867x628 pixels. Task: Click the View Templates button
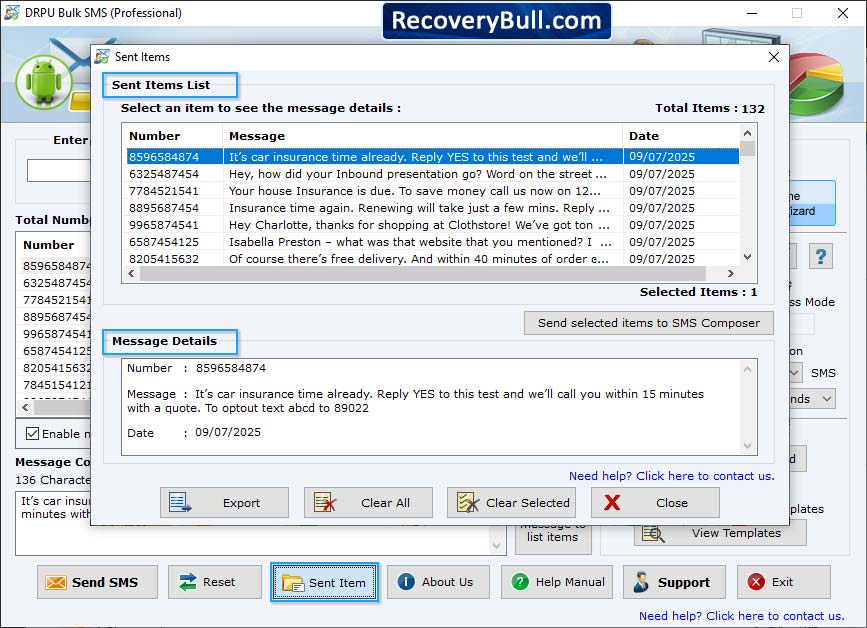tap(720, 533)
